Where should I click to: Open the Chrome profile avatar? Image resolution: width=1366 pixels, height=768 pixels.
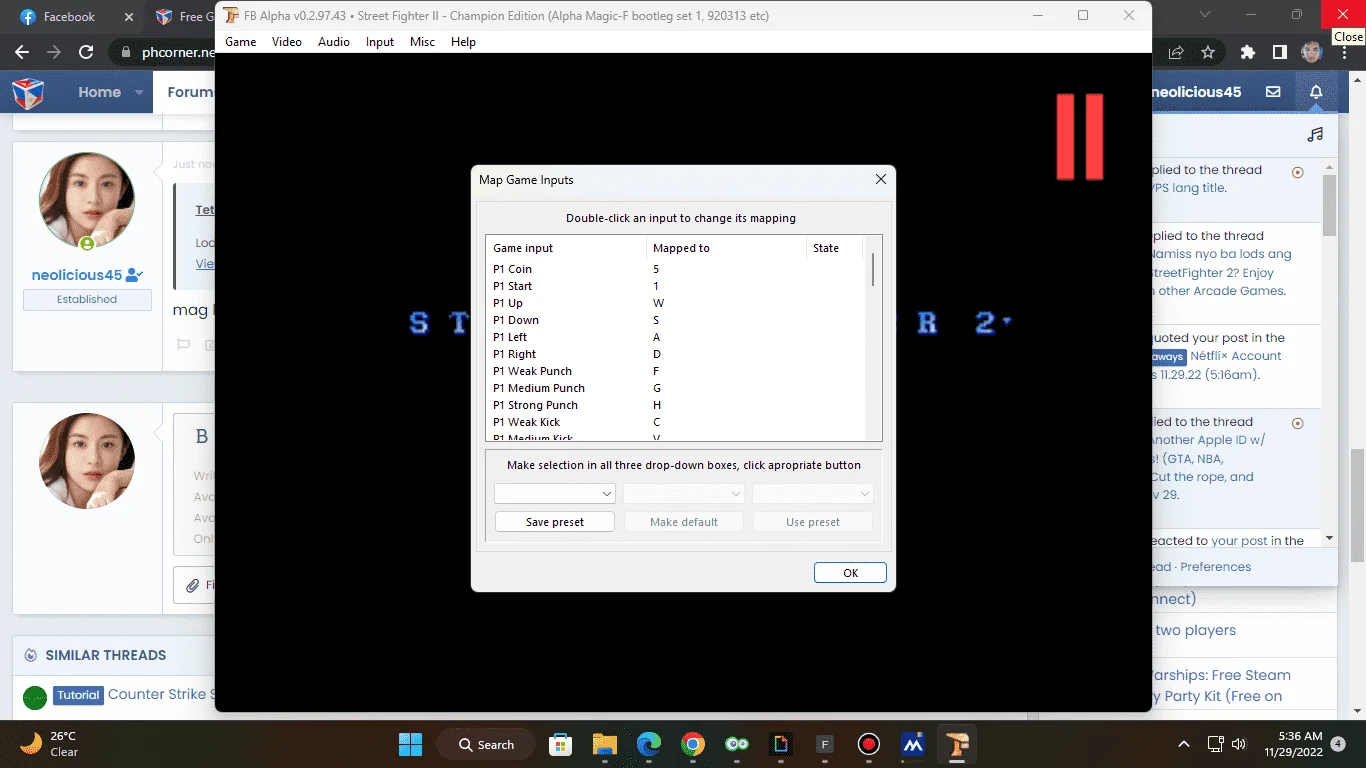[1312, 52]
